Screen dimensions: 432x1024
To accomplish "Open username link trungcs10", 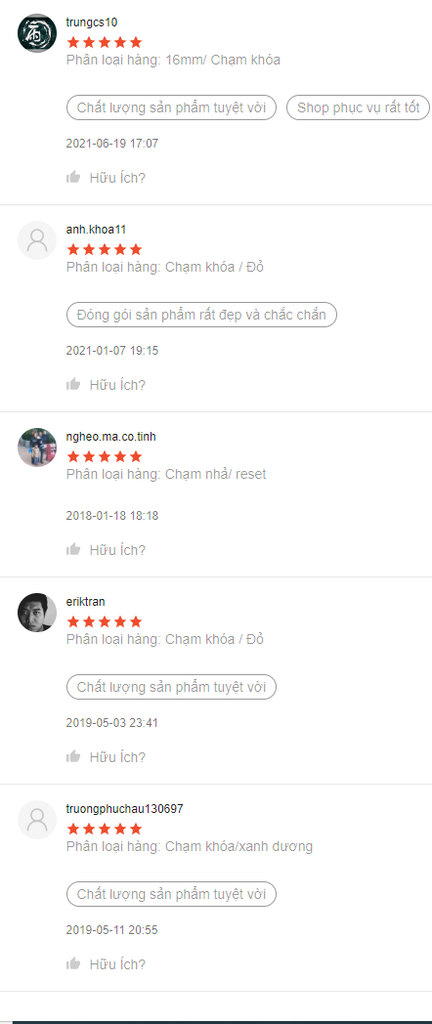I will click(92, 22).
